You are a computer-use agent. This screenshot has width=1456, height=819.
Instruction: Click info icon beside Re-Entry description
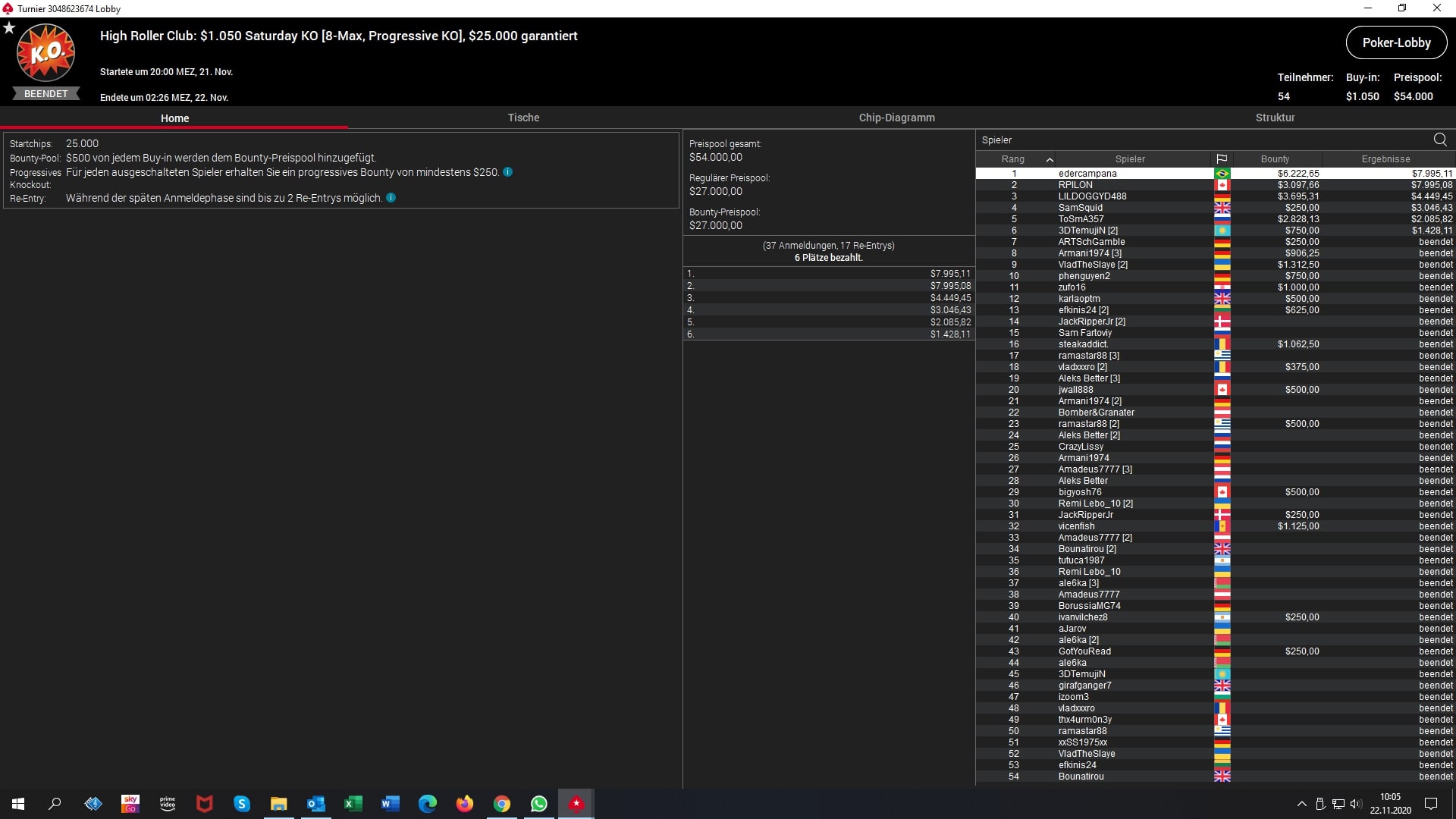pos(391,198)
